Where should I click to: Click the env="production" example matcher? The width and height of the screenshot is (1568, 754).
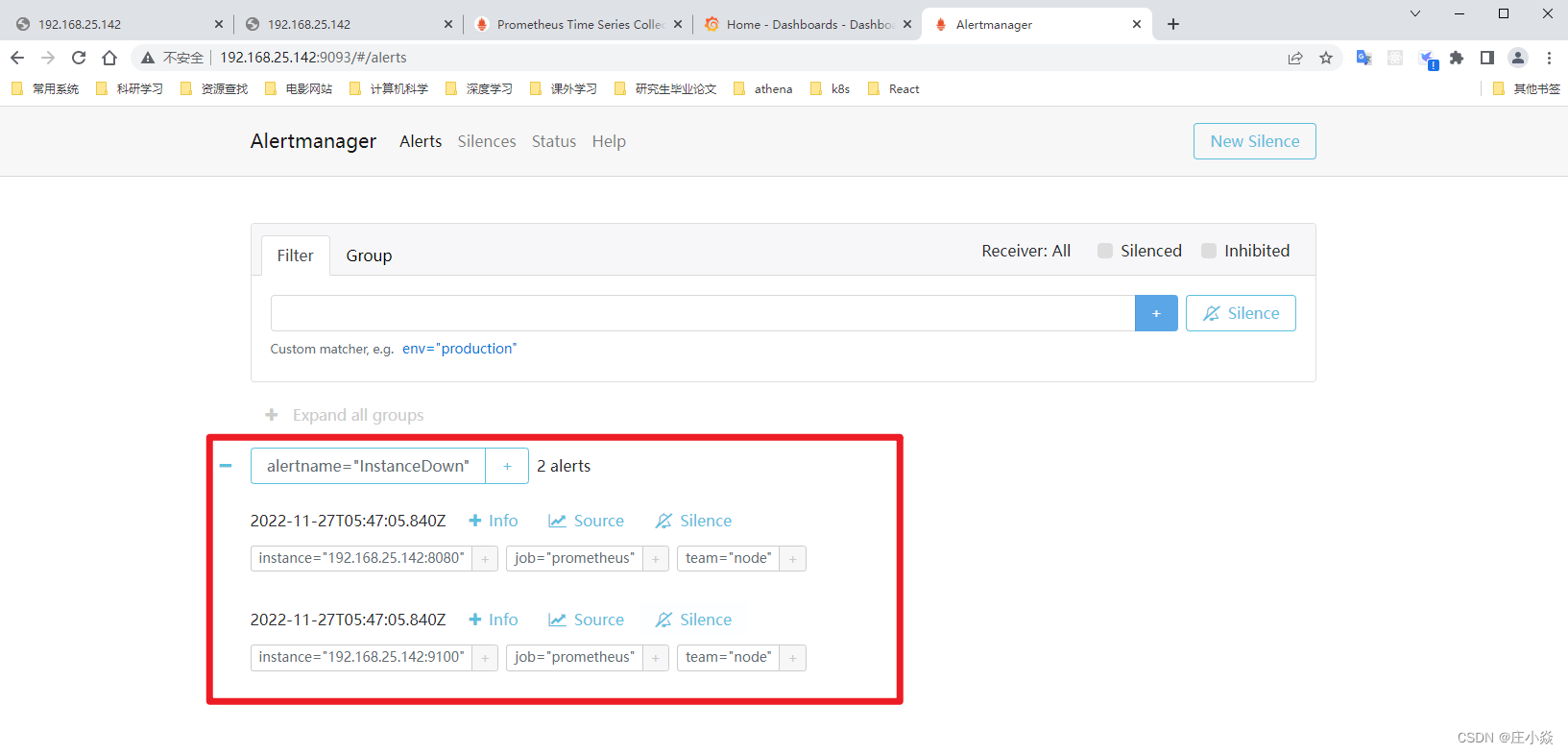pyautogui.click(x=459, y=349)
